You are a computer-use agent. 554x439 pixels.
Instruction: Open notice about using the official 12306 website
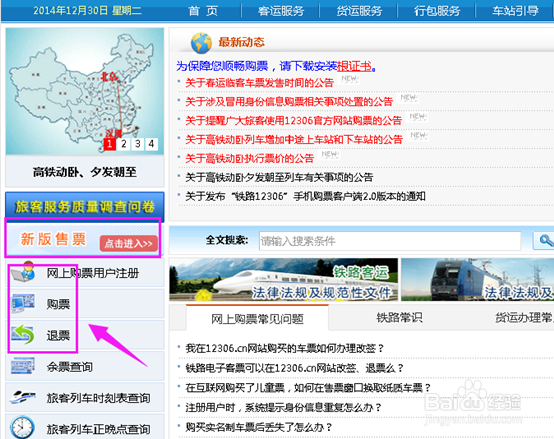coord(294,121)
